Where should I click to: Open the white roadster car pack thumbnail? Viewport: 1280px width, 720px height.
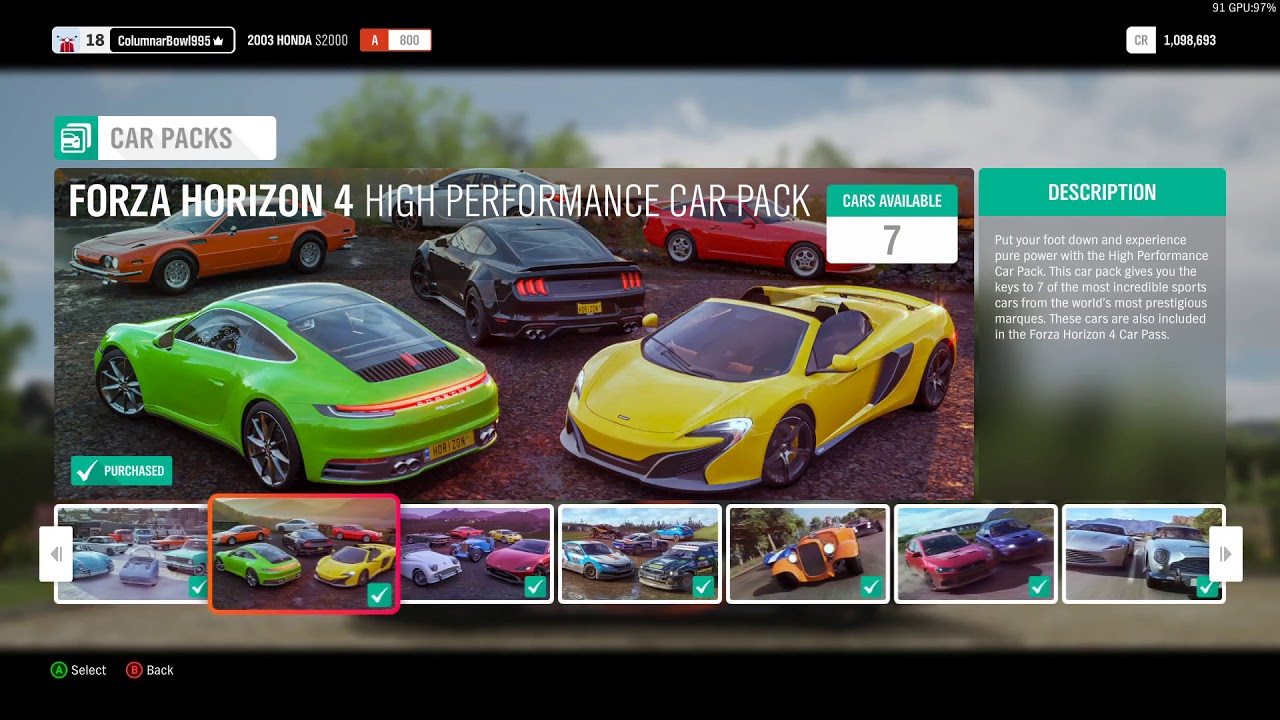475,554
